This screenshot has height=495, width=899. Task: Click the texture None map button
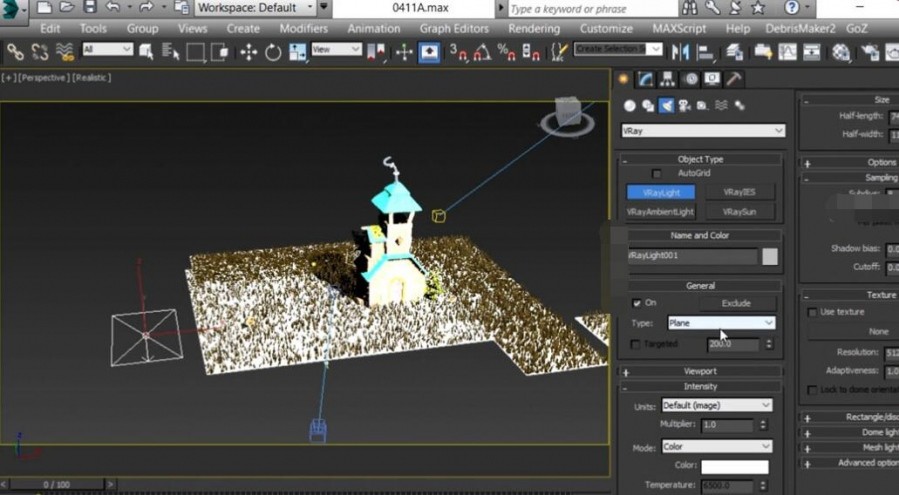pos(853,332)
